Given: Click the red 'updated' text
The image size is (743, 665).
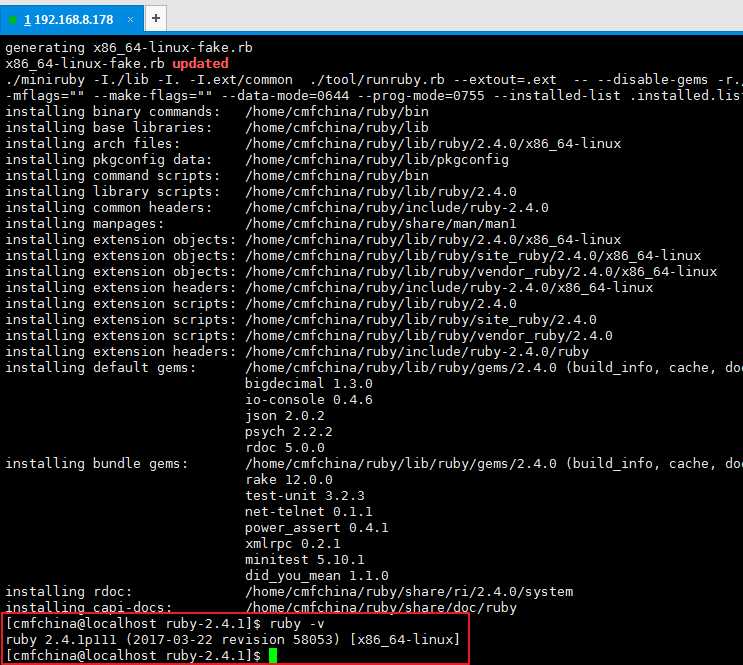Looking at the screenshot, I should coord(200,64).
